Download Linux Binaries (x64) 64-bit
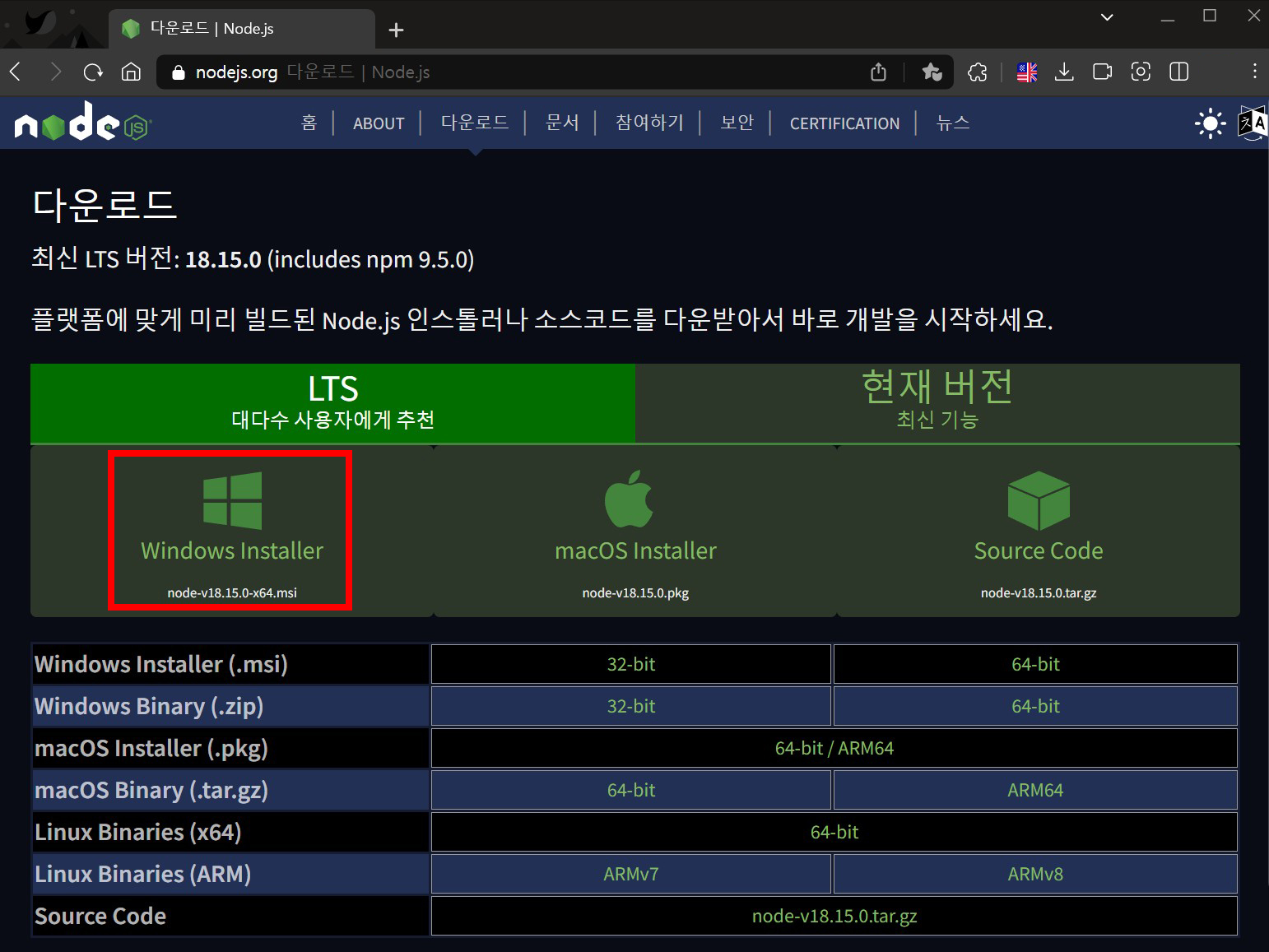Screen dimensions: 1269x952 834,832
